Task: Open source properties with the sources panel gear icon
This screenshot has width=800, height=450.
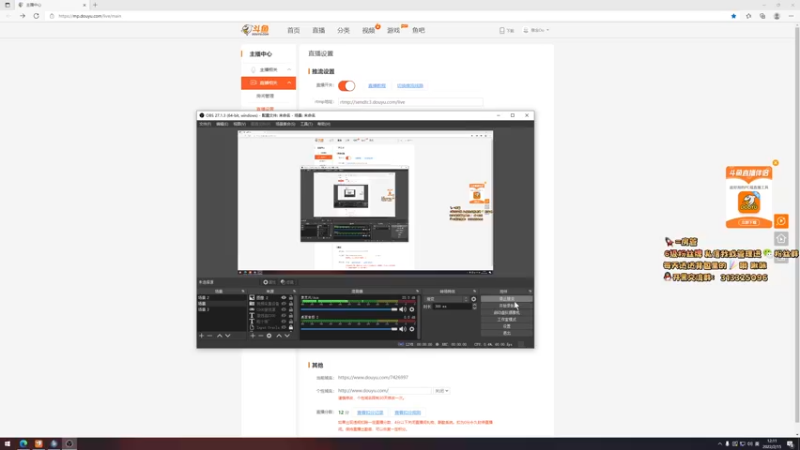Action: coord(269,336)
